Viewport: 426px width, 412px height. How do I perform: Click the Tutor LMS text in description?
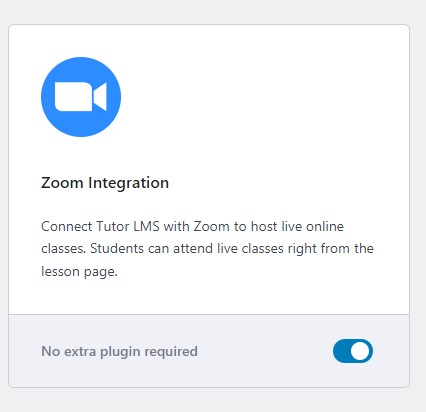pos(128,226)
